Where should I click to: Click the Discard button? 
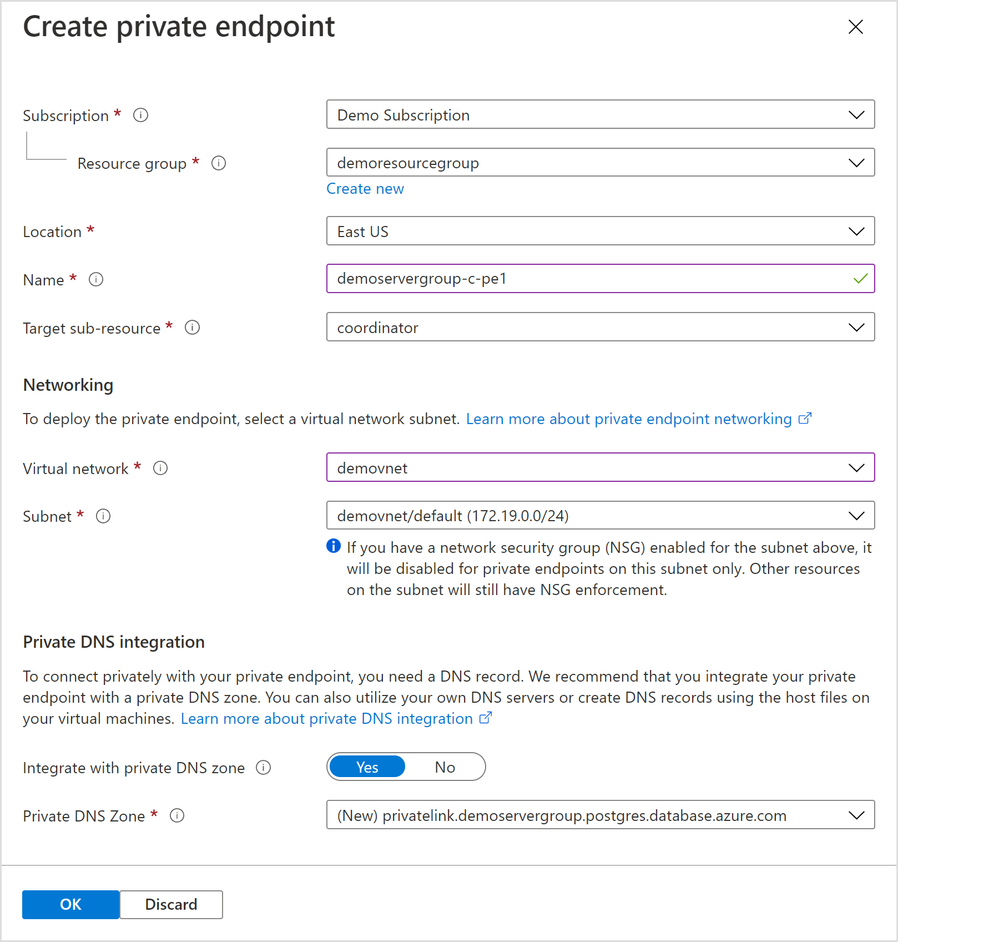pyautogui.click(x=171, y=904)
